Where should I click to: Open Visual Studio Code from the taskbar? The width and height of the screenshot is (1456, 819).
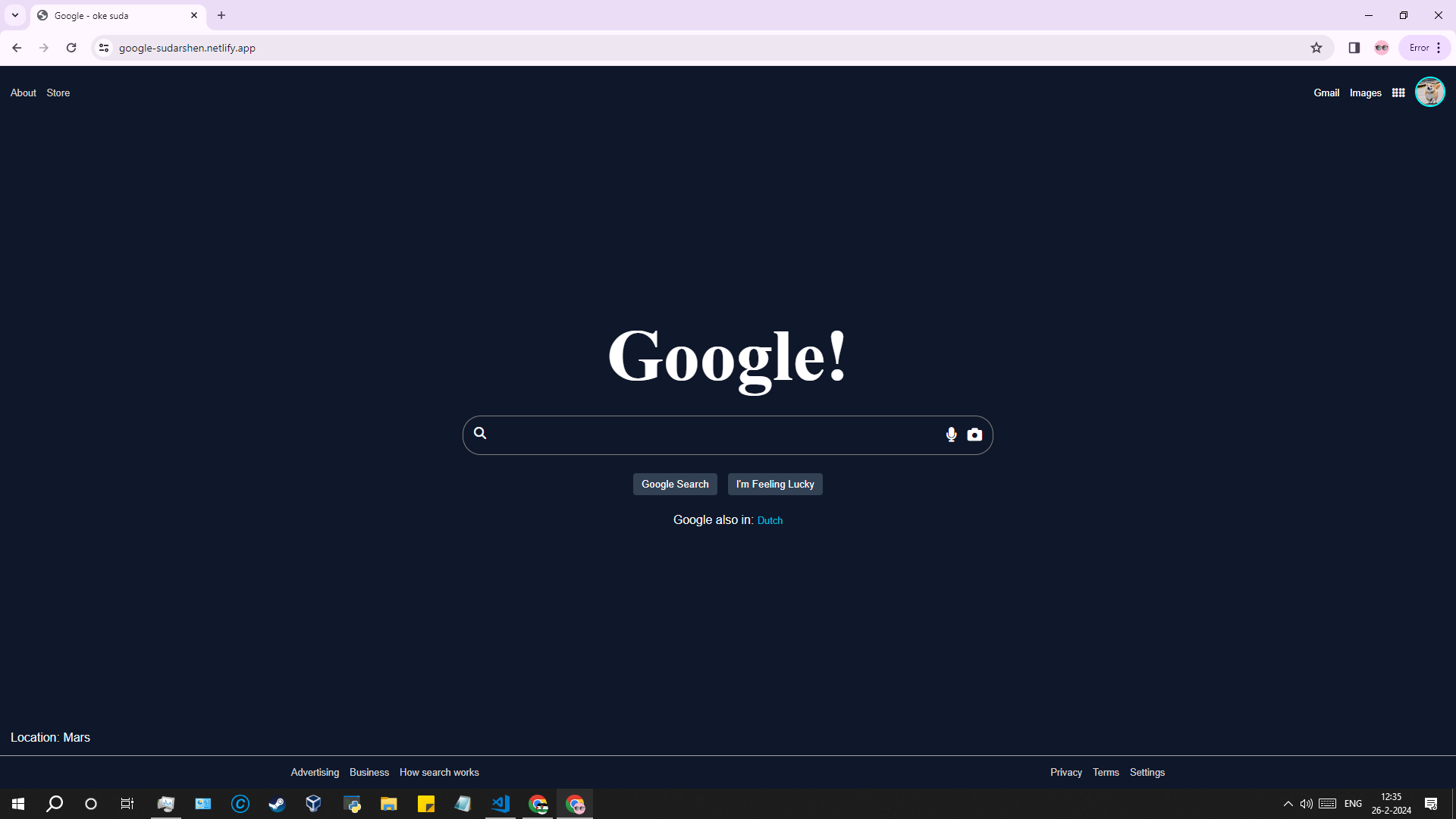[500, 804]
